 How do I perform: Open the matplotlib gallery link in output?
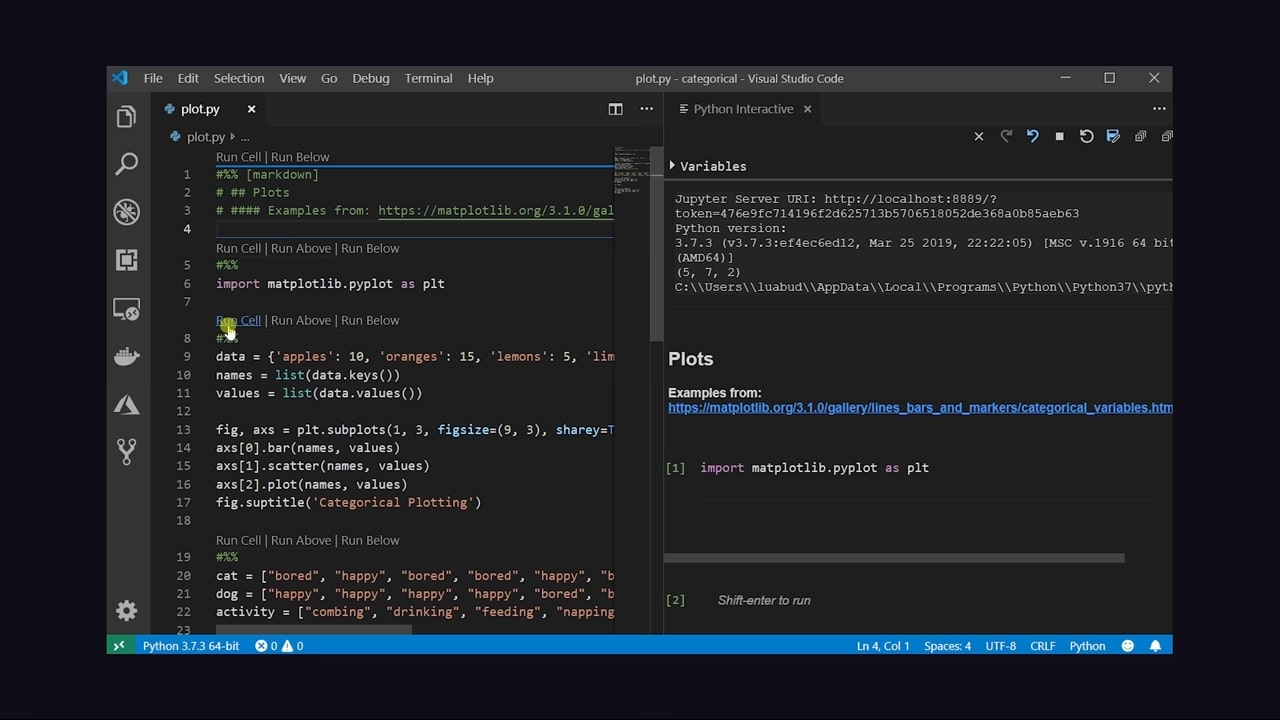(x=920, y=408)
